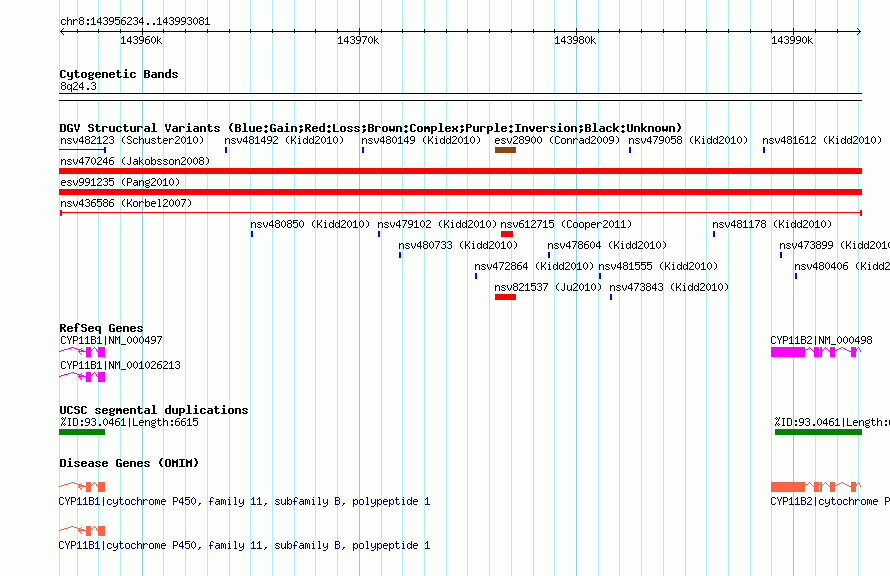Click the brown esv28900 complex variant bar
890x576 pixels.
pos(505,150)
